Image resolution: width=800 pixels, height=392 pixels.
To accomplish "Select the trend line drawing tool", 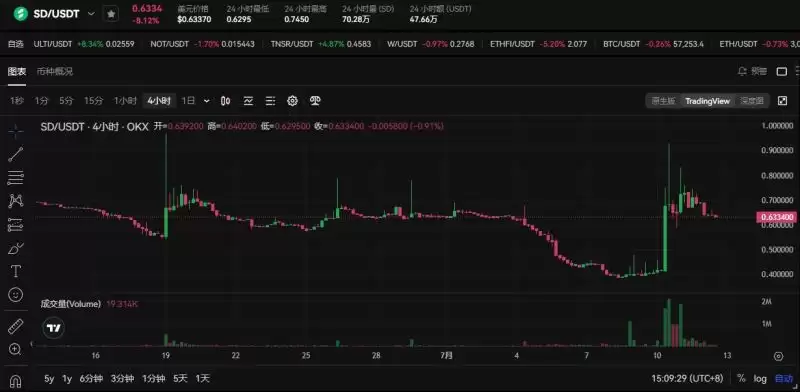I will pyautogui.click(x=16, y=154).
